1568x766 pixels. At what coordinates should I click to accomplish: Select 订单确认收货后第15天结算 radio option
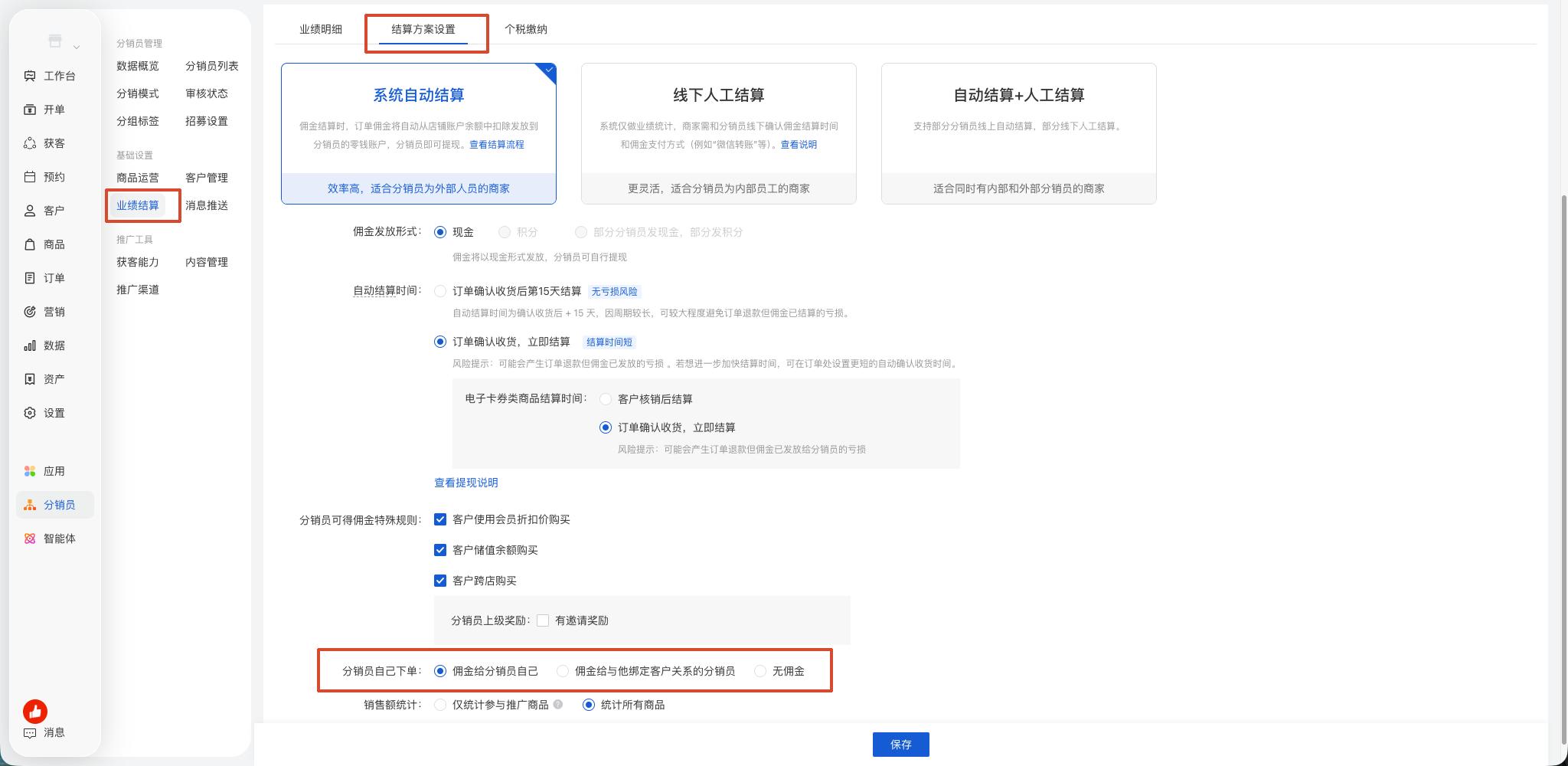[x=440, y=291]
